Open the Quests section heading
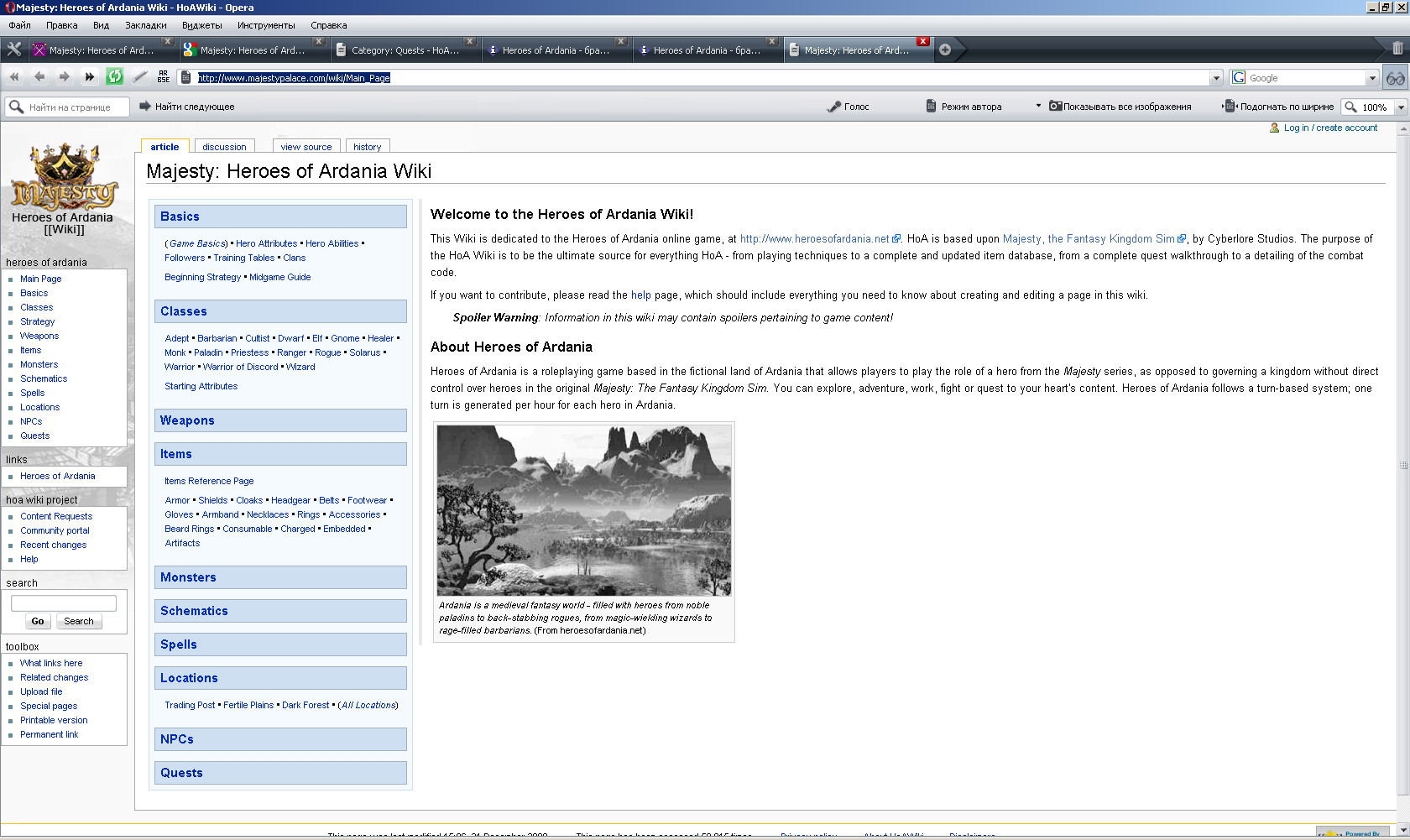 coord(181,773)
